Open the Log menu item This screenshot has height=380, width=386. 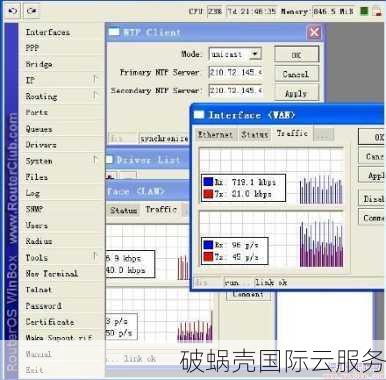click(x=32, y=193)
